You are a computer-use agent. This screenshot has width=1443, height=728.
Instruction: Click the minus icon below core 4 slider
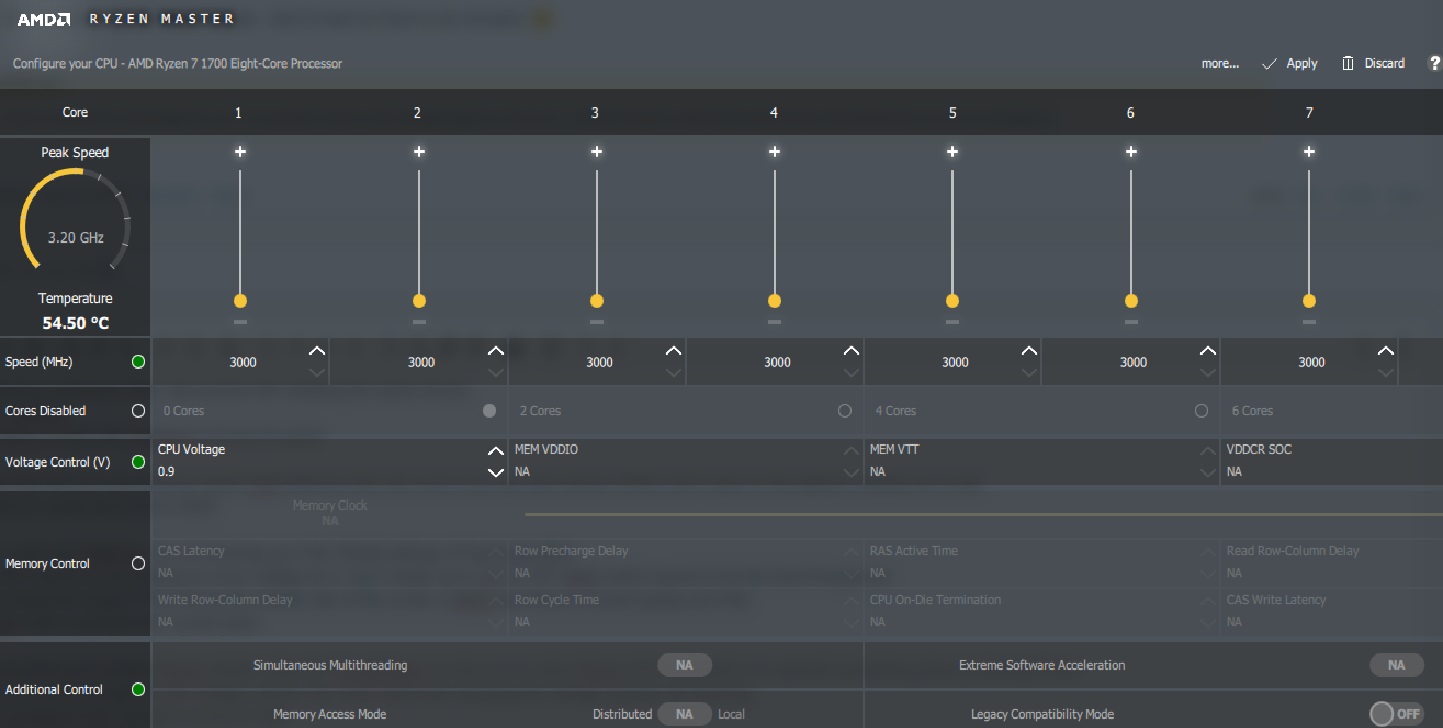point(774,322)
